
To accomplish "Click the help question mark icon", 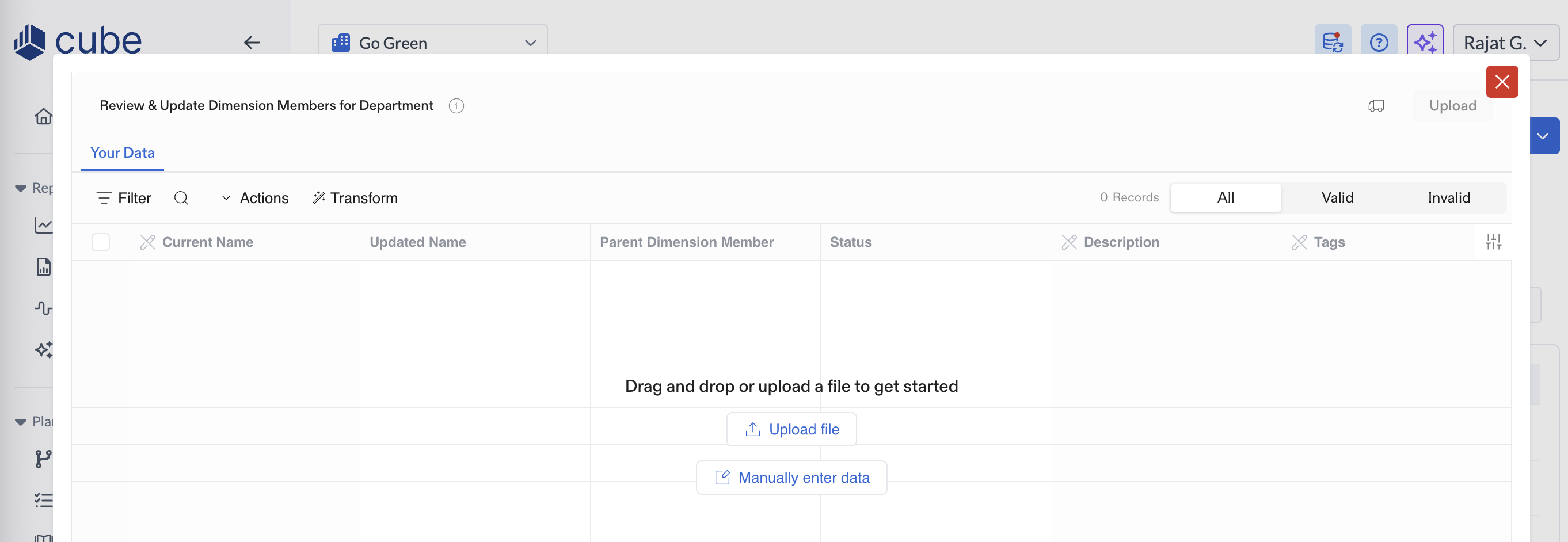I will point(1378,43).
